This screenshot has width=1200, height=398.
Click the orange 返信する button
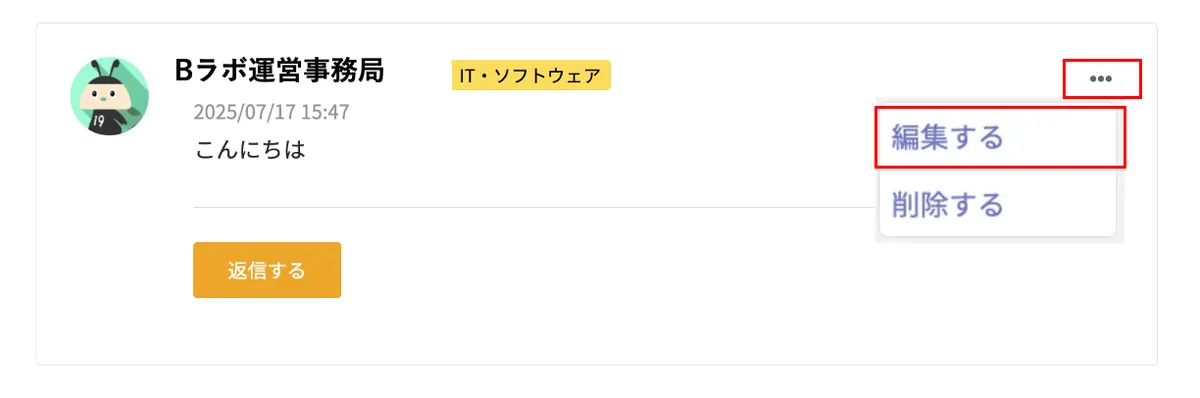coord(267,270)
